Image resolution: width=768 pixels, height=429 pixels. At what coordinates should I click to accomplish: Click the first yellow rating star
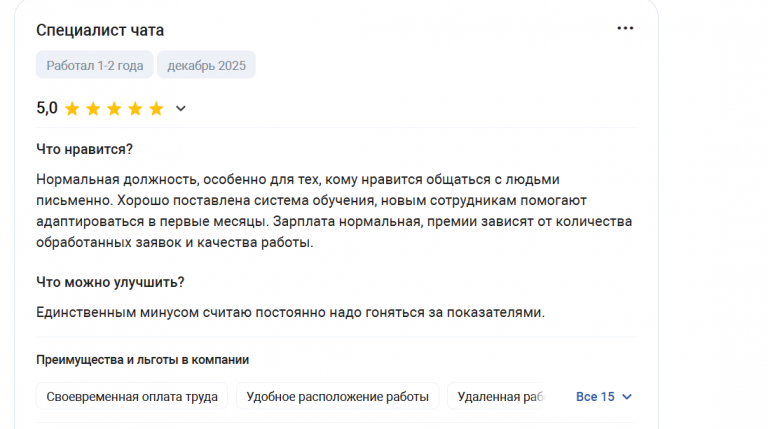tap(72, 109)
